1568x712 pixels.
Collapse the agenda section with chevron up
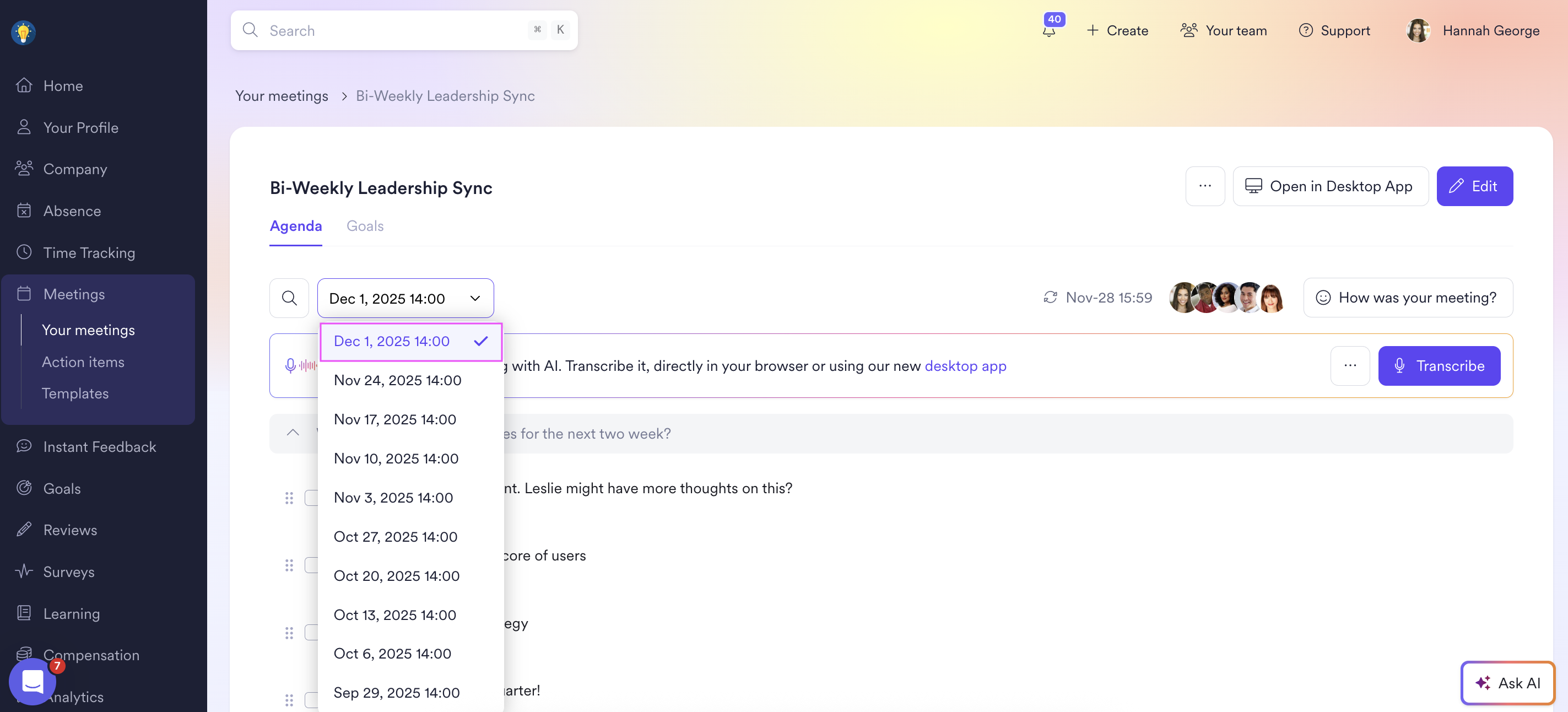pos(293,433)
